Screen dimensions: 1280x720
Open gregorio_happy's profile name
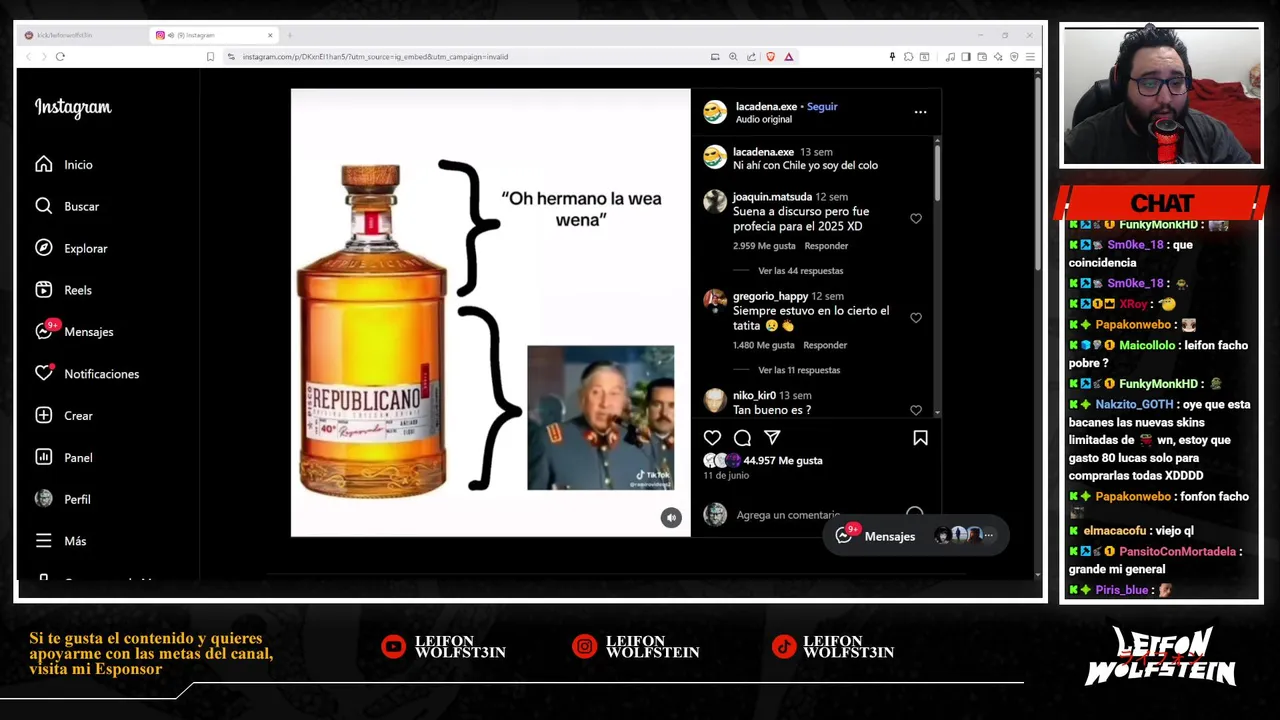click(770, 296)
